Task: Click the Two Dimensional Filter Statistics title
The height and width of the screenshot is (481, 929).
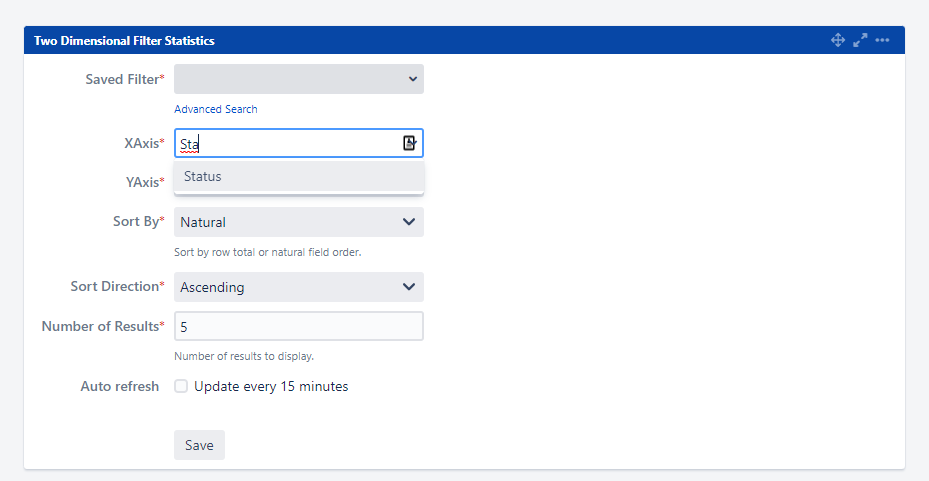Action: point(124,41)
